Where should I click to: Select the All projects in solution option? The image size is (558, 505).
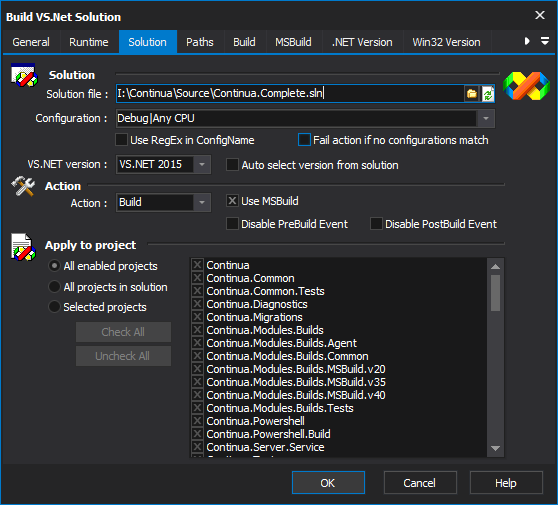click(54, 287)
